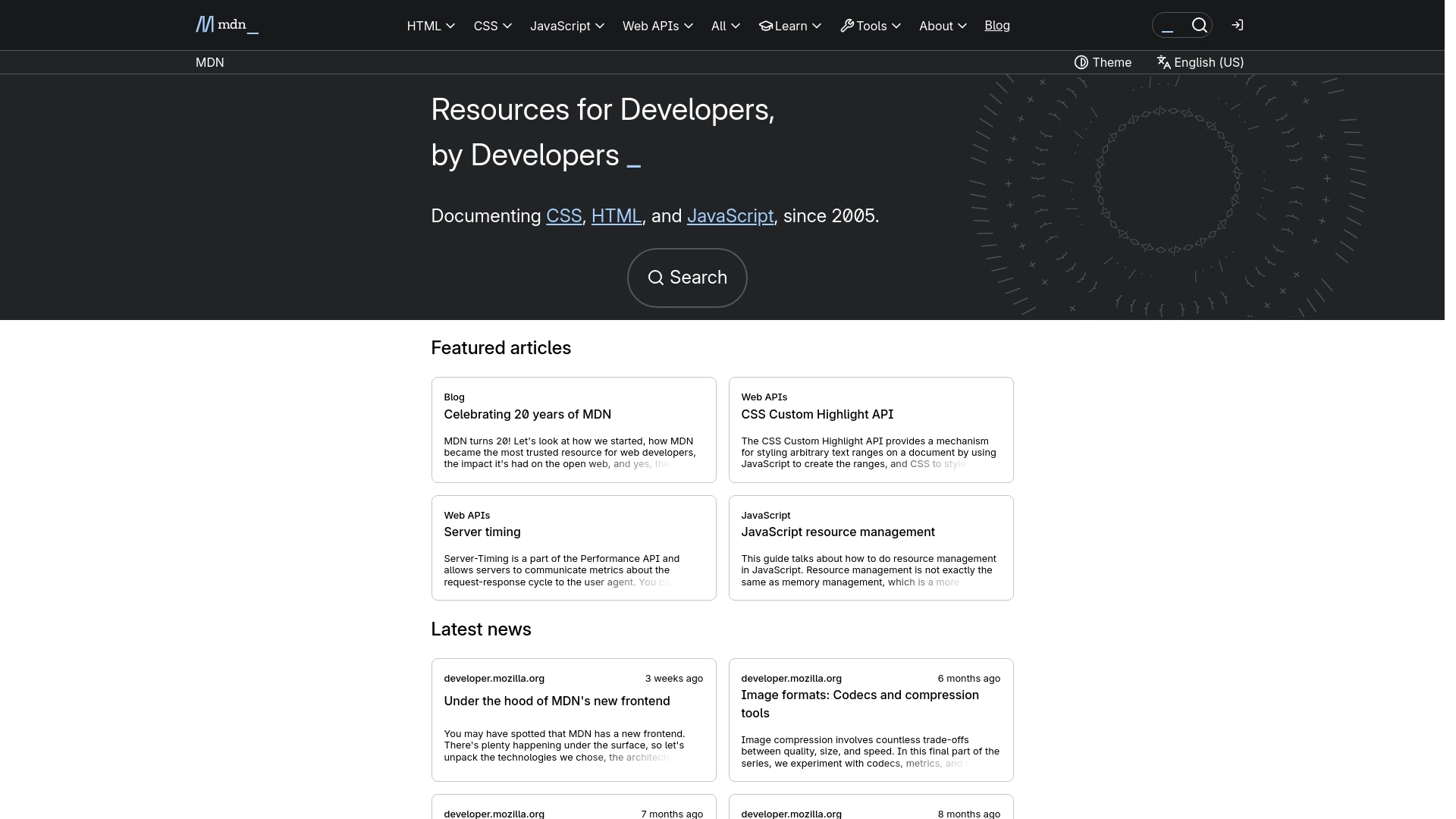Click the search magnifier icon in header
Image resolution: width=1456 pixels, height=819 pixels.
point(1199,25)
